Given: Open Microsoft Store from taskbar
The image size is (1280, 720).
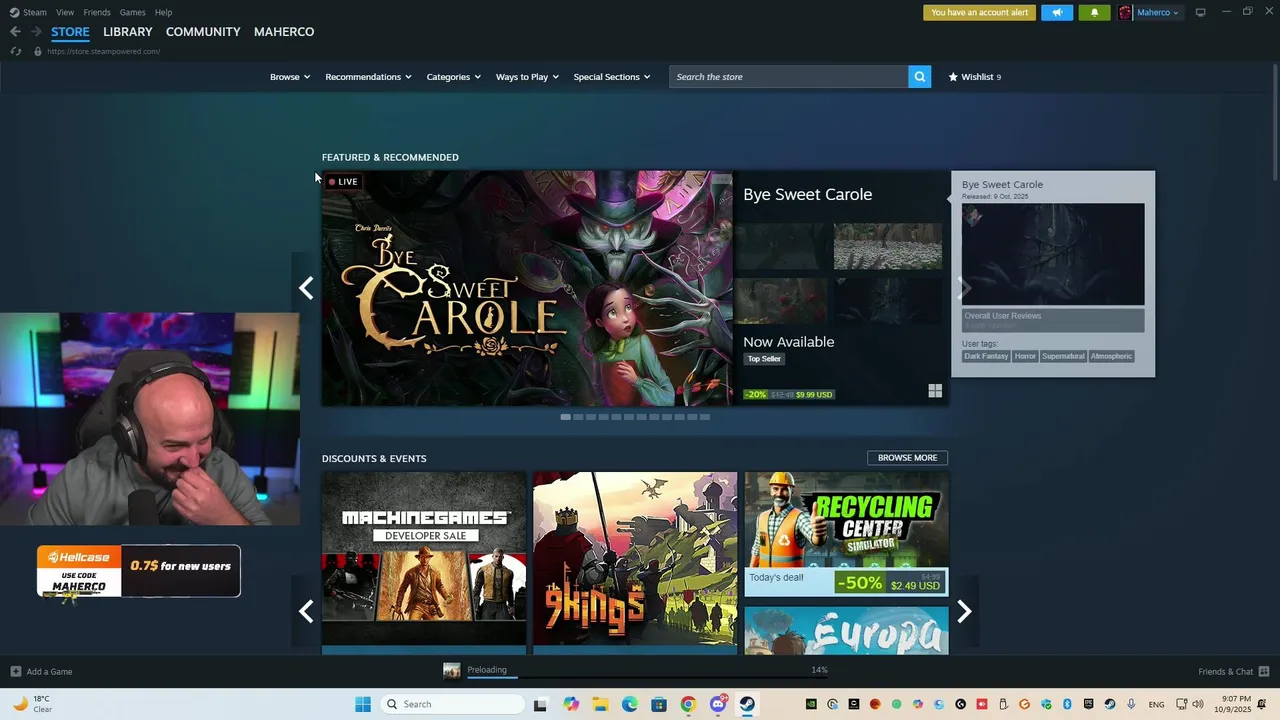Looking at the screenshot, I should click(x=659, y=704).
